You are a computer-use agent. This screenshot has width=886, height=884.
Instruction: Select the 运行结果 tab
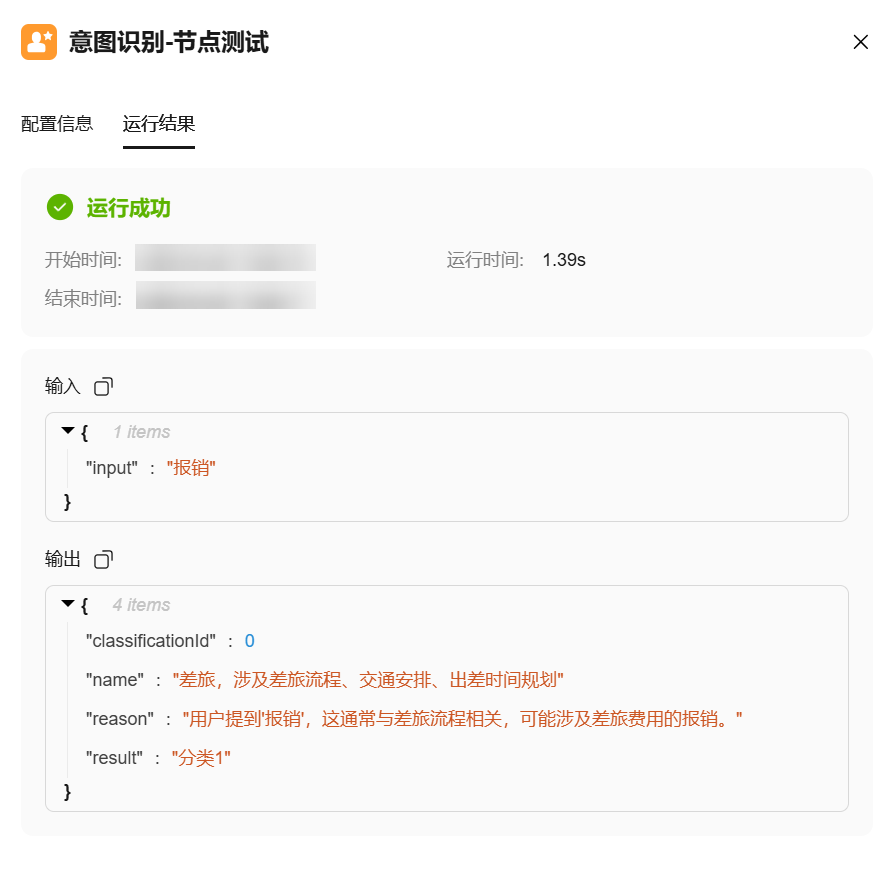coord(159,124)
